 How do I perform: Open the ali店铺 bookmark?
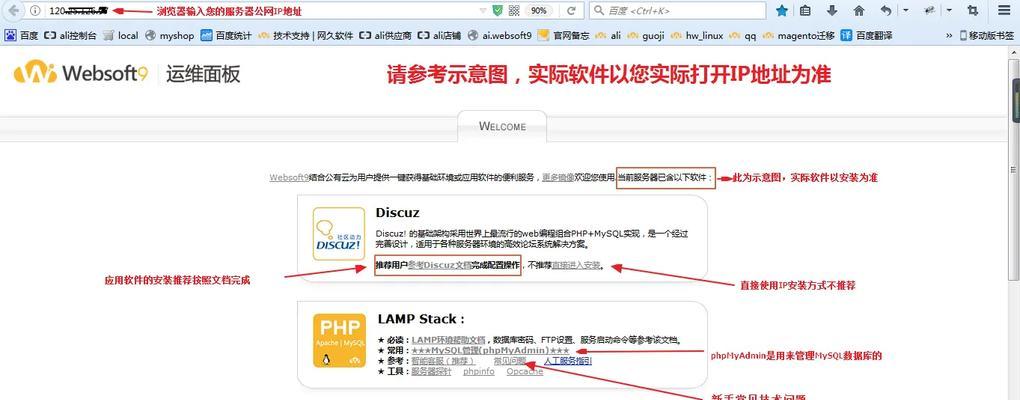[x=439, y=36]
